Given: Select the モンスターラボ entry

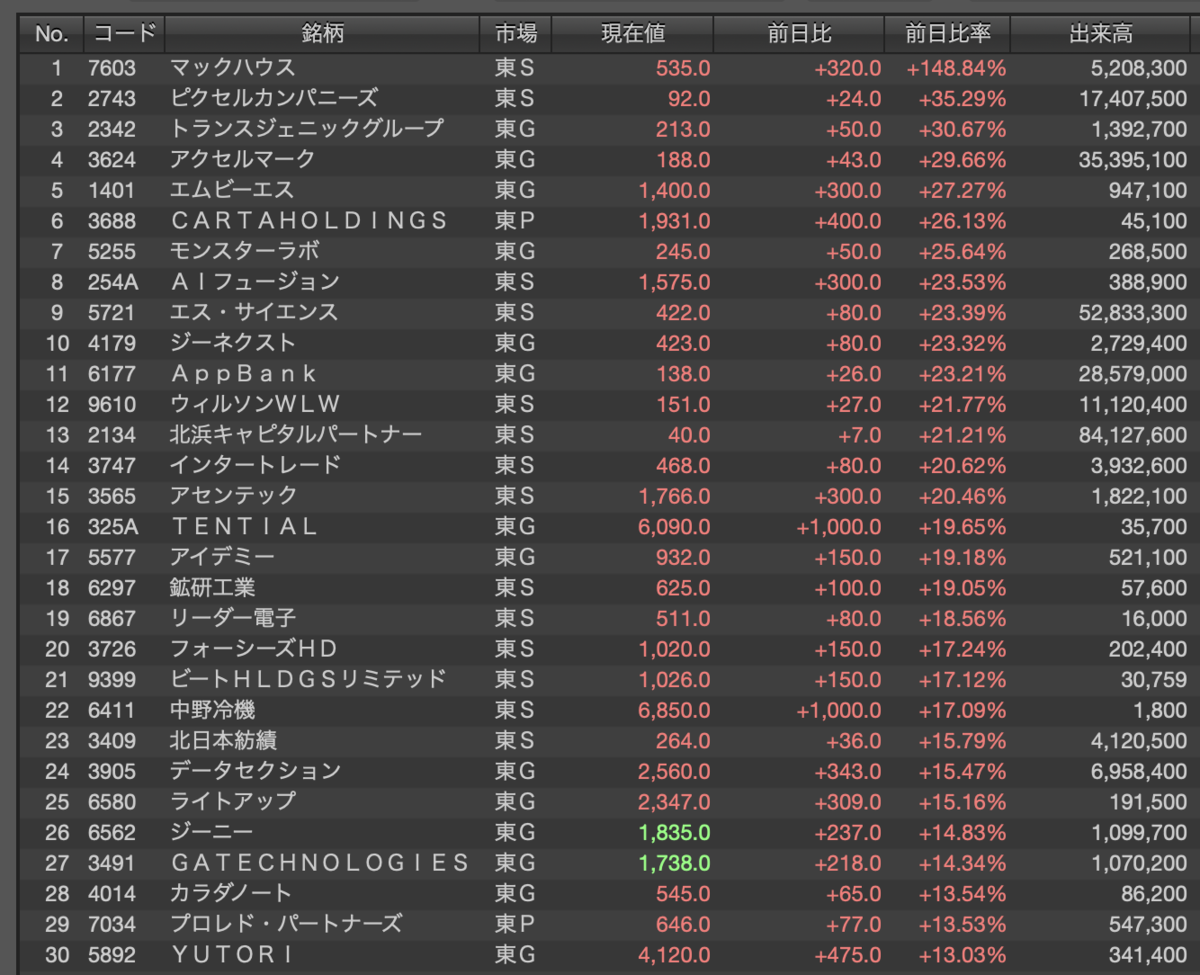Looking at the screenshot, I should click(x=245, y=251).
